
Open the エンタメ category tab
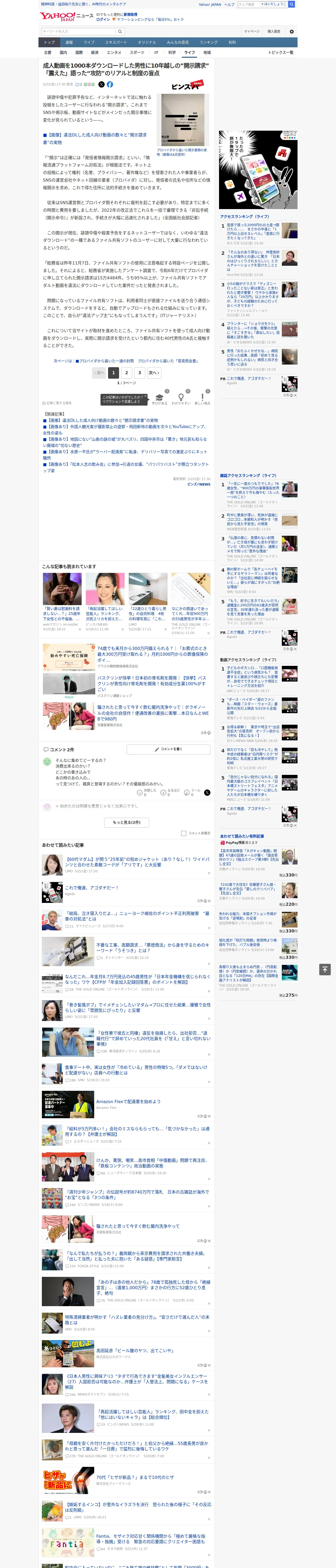(114, 52)
